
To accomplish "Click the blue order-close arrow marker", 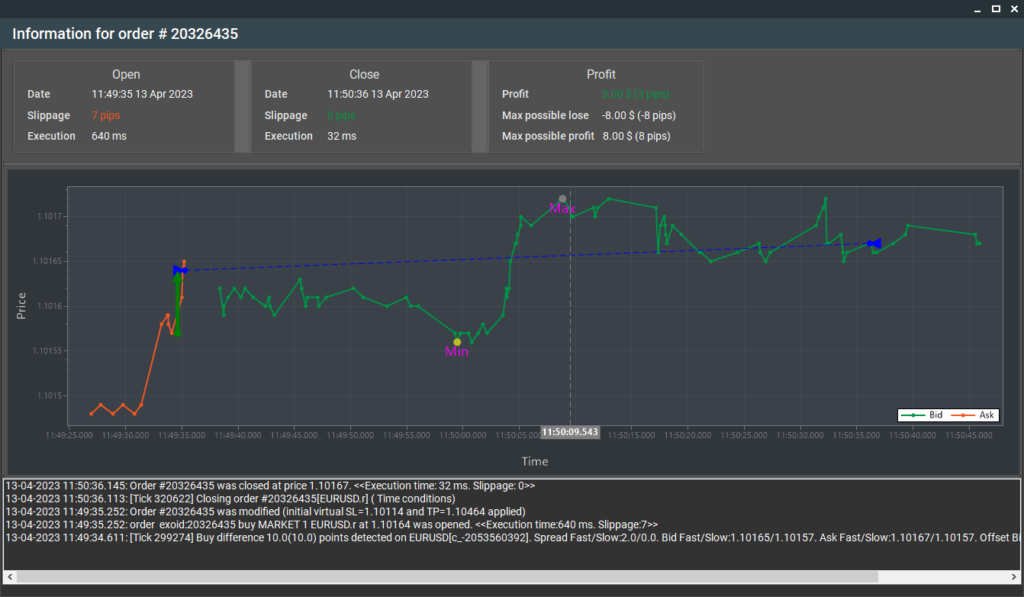I will click(874, 243).
